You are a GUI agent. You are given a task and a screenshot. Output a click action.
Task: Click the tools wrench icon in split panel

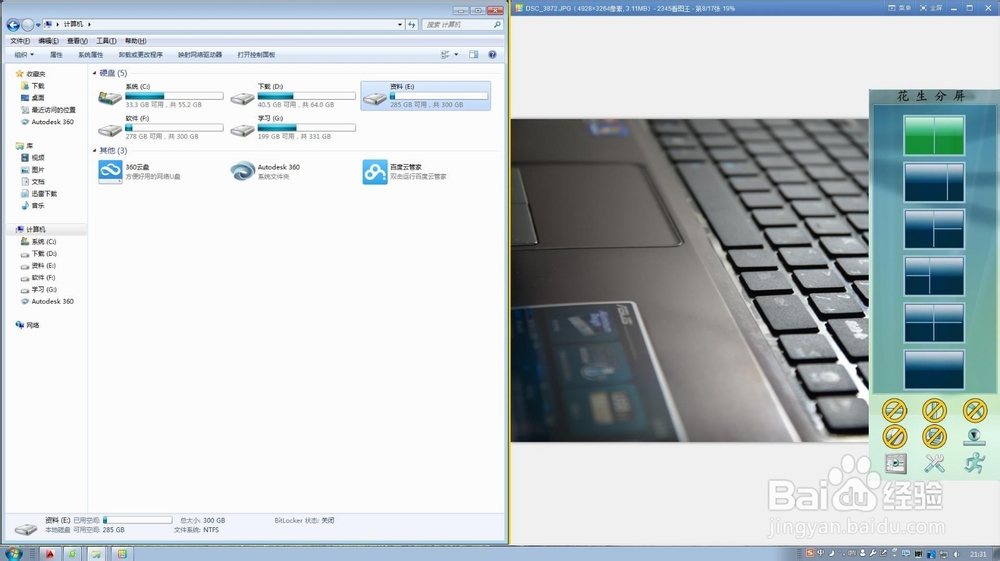click(934, 463)
